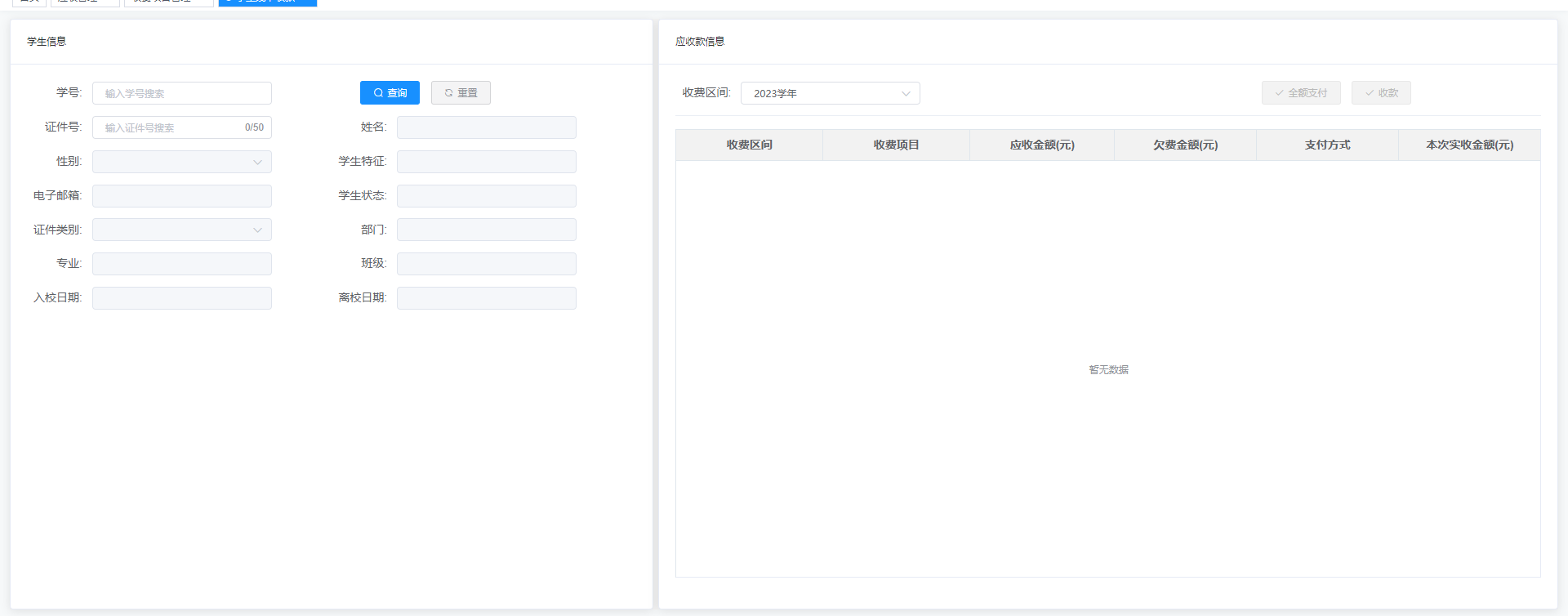The height and width of the screenshot is (616, 1568).
Task: Click the magnifier icon in 查询 button
Action: [378, 93]
